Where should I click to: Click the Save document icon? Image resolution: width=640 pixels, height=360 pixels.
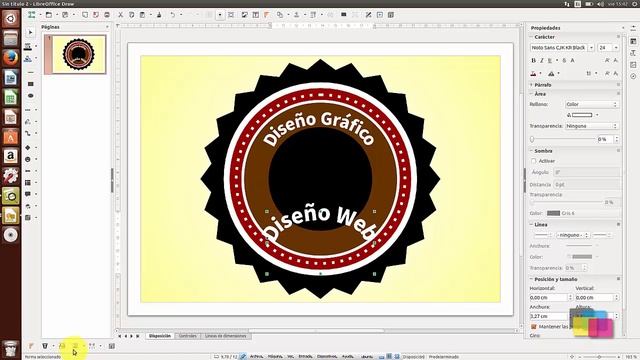click(65, 15)
